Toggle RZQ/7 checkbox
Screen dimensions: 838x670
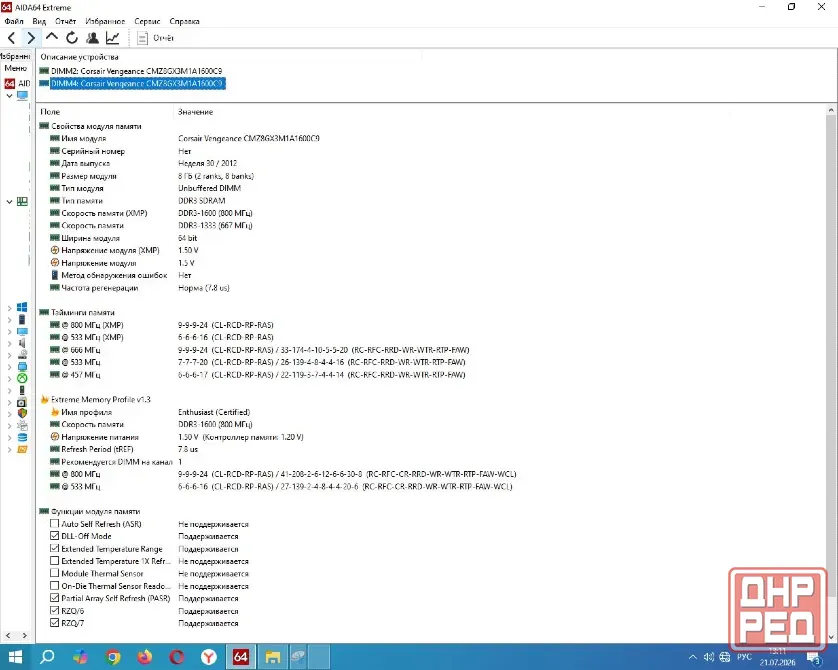tap(55, 622)
